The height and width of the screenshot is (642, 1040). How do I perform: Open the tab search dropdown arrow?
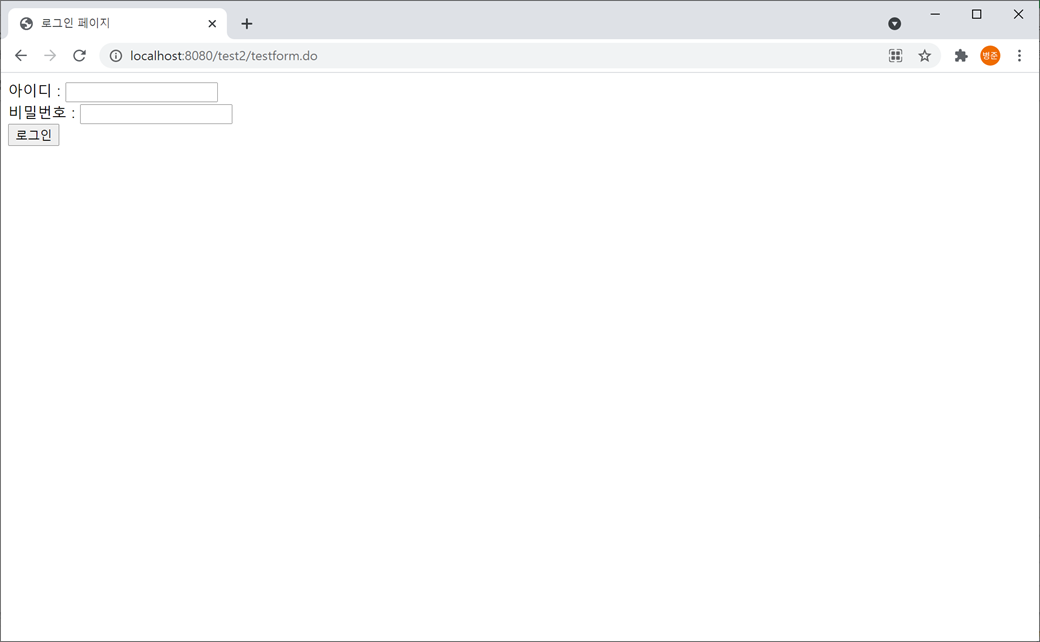(x=895, y=24)
